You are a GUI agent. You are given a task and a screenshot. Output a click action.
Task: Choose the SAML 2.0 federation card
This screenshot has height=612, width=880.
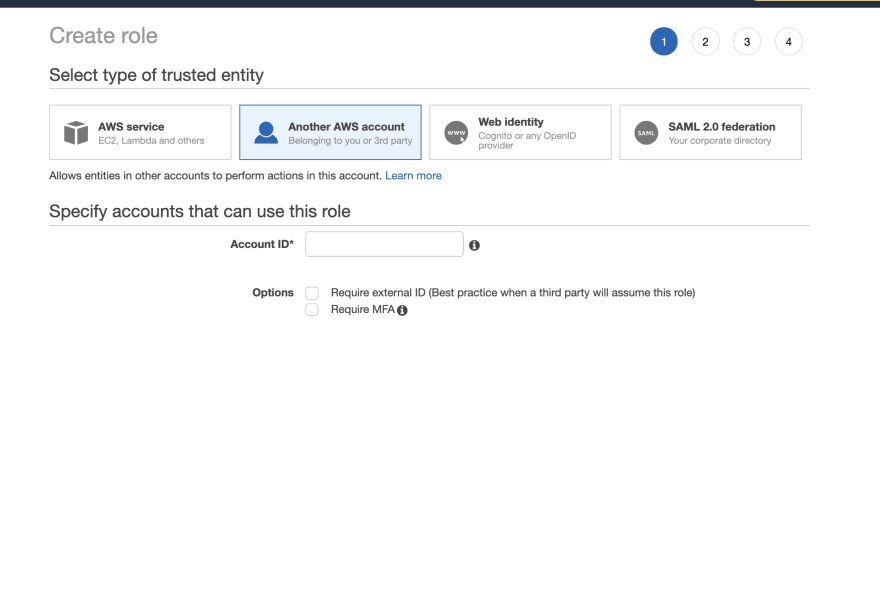[x=711, y=133]
